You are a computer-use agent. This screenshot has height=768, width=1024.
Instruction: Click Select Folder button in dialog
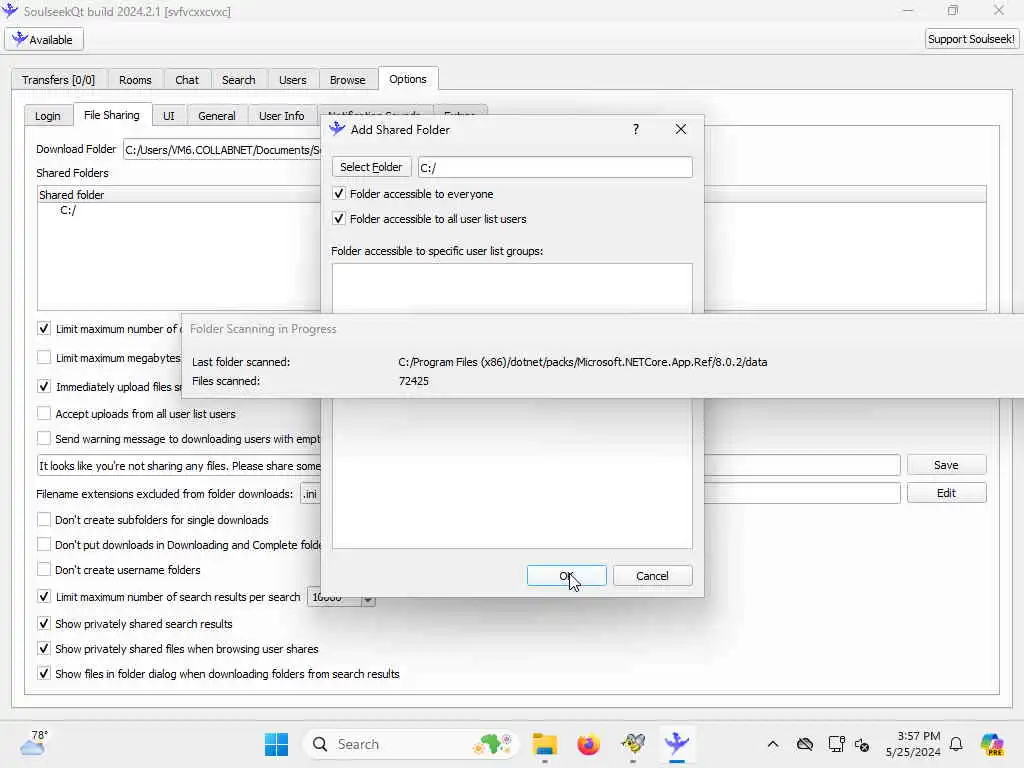click(371, 167)
